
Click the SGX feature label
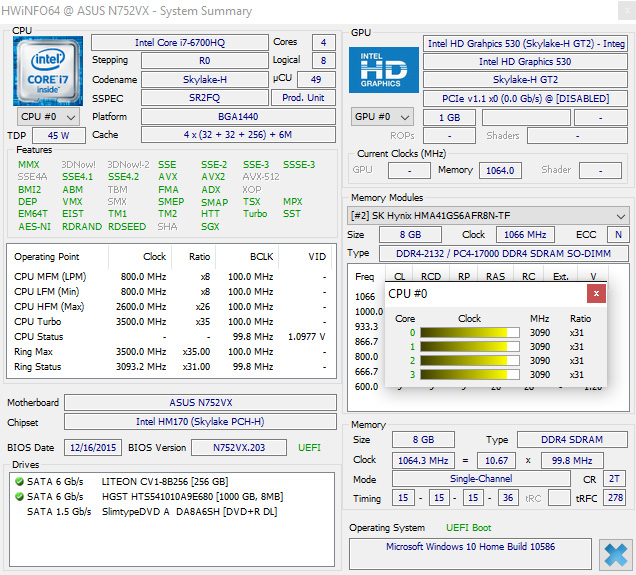pos(210,227)
